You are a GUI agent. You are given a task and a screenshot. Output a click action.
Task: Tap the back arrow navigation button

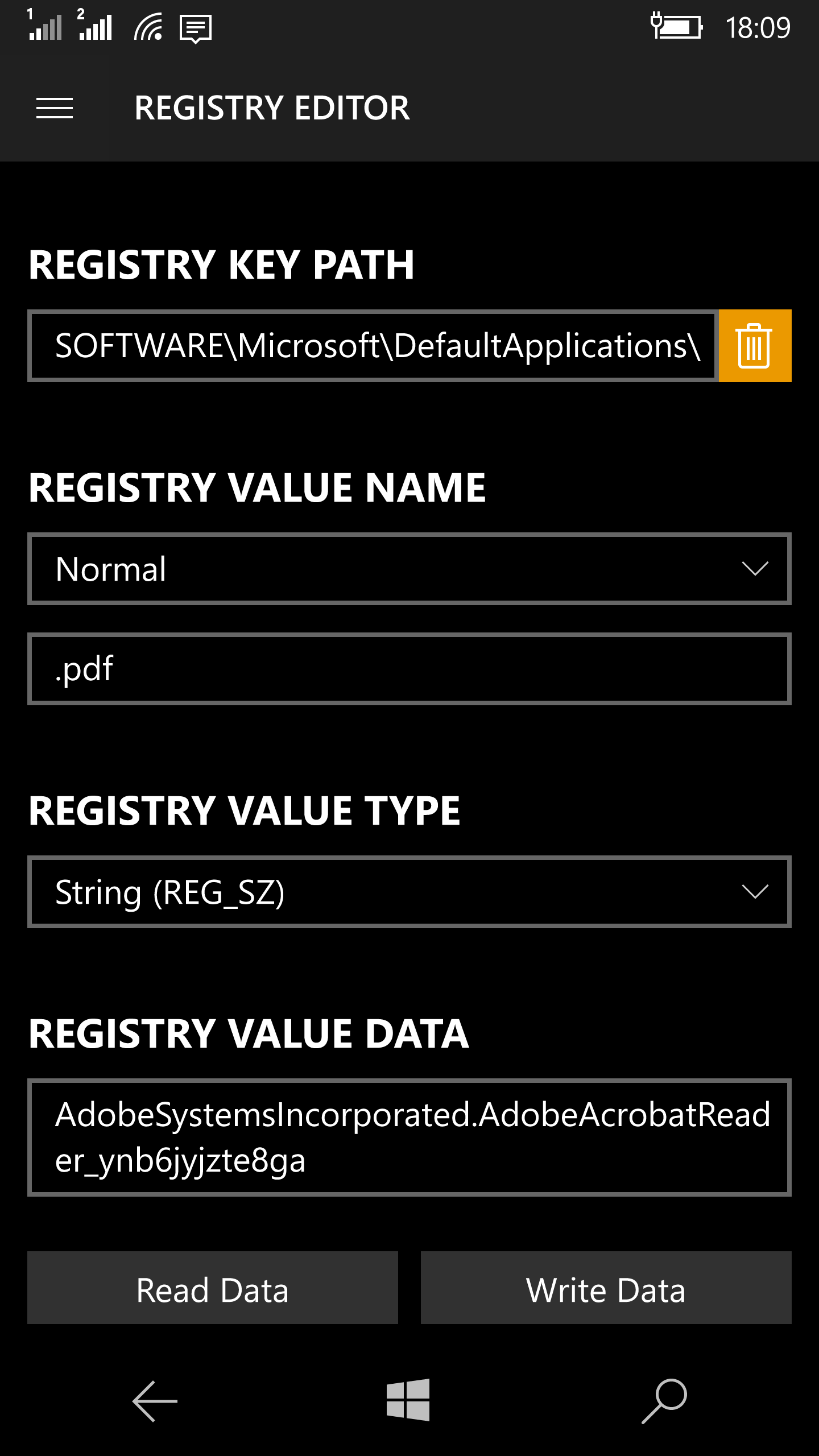(155, 1401)
